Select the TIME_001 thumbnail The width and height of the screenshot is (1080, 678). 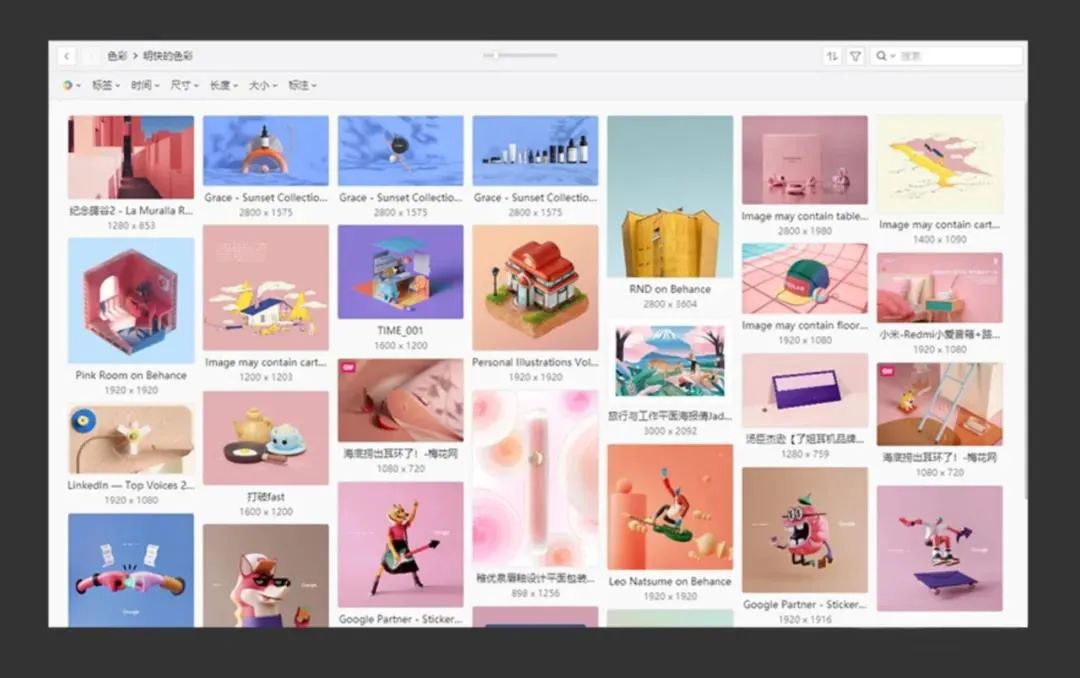pyautogui.click(x=400, y=271)
